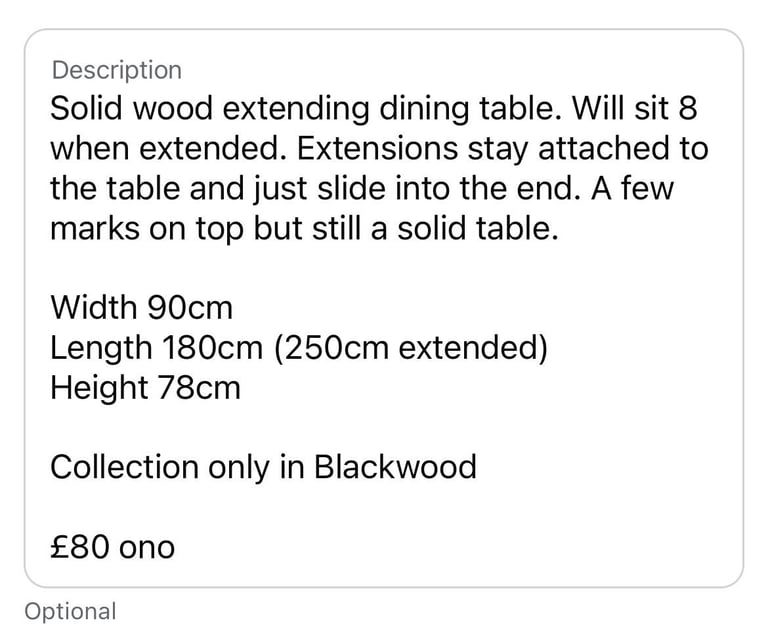Viewport: 768px width, 633px height.
Task: Click inside the Description text field
Action: pos(384,308)
